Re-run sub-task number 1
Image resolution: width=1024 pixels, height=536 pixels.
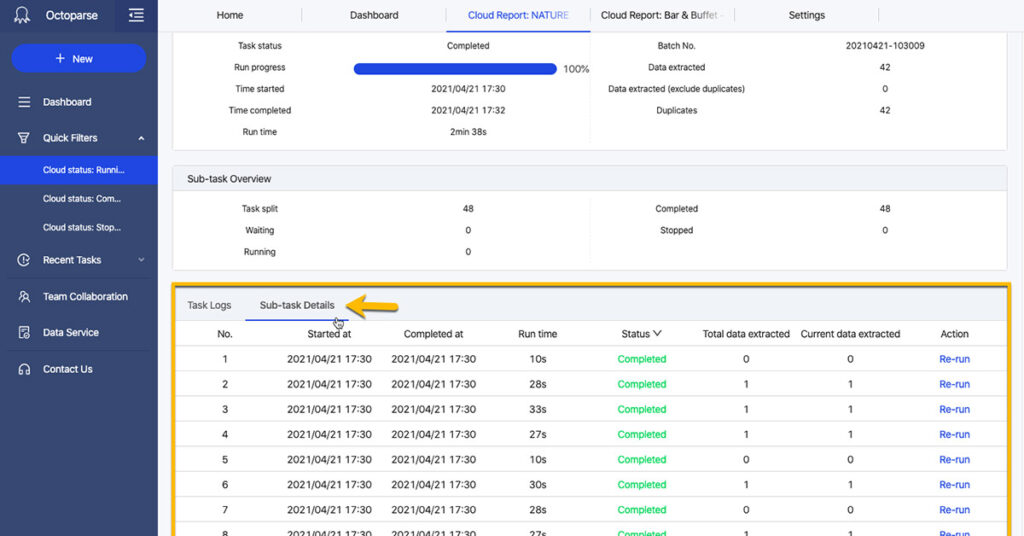pyautogui.click(x=954, y=359)
